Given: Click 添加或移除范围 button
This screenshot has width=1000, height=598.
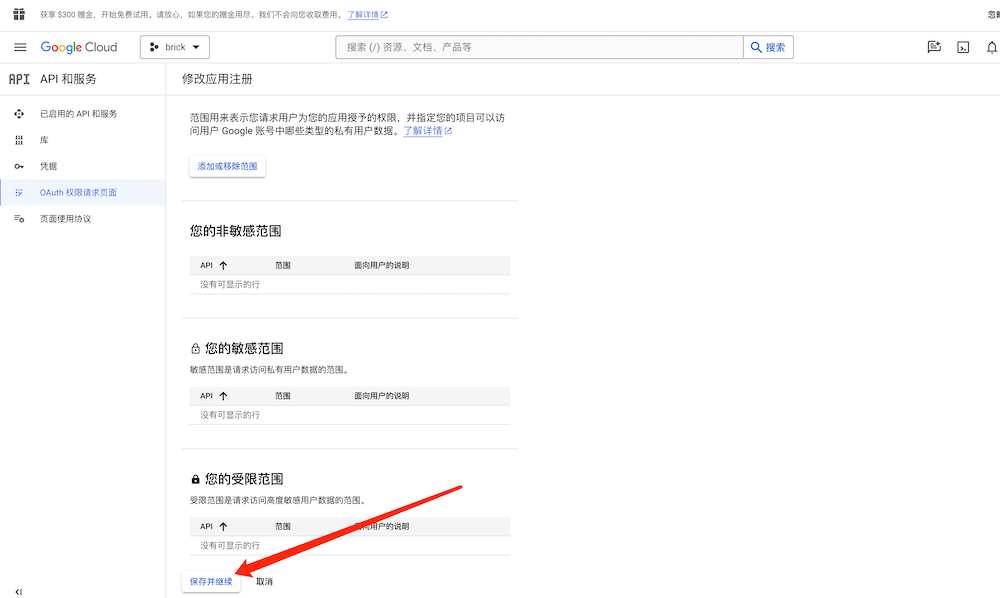Looking at the screenshot, I should tap(227, 166).
